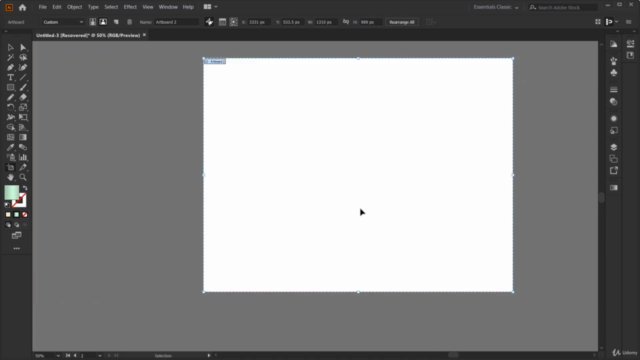Toggle constrain width and height link

346,22
